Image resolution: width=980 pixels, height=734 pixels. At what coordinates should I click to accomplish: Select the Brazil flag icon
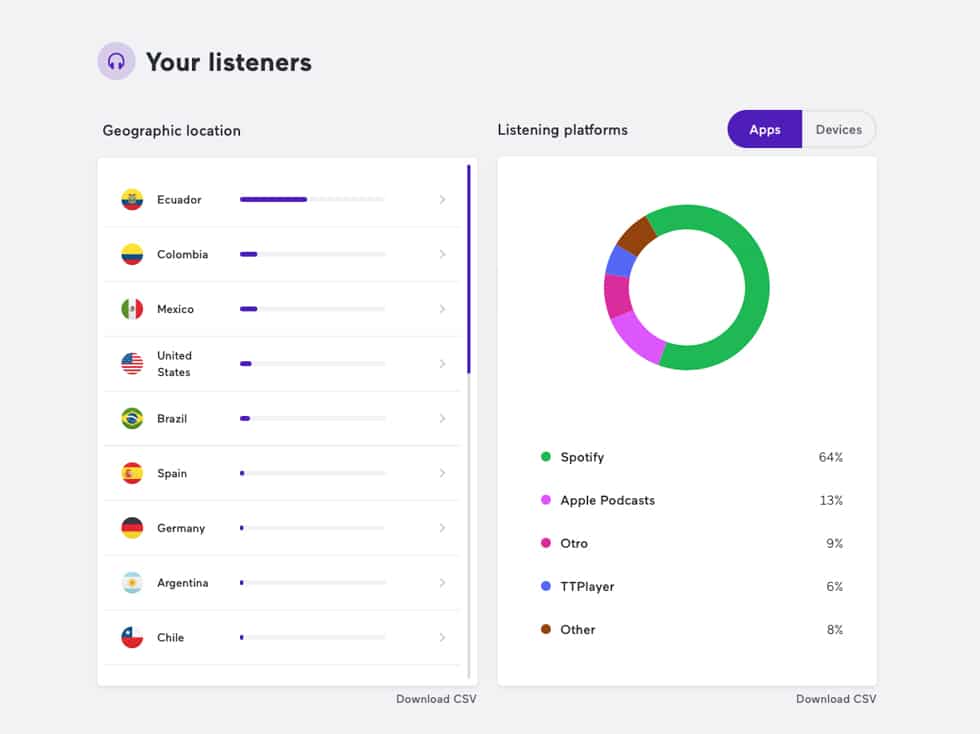tap(130, 418)
